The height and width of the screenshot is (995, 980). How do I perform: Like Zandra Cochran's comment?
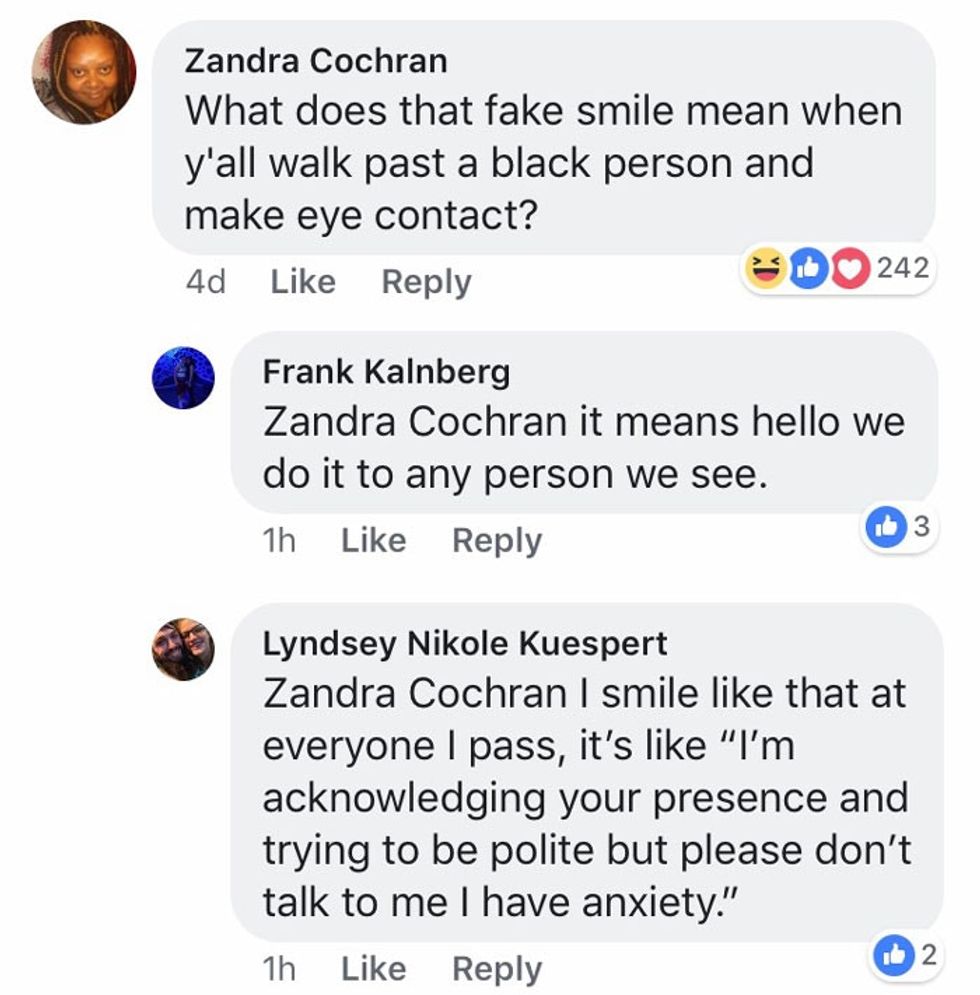point(303,282)
